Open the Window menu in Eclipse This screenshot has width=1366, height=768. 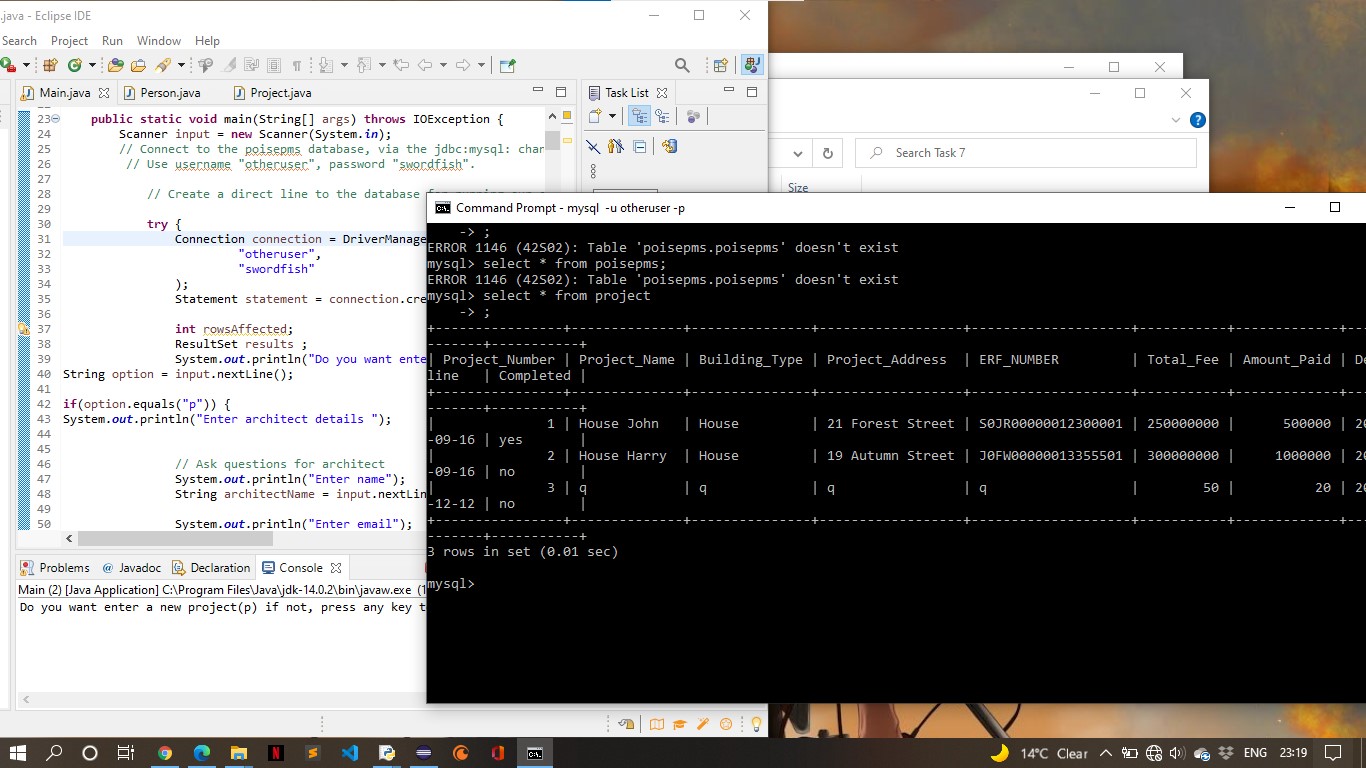(x=159, y=41)
